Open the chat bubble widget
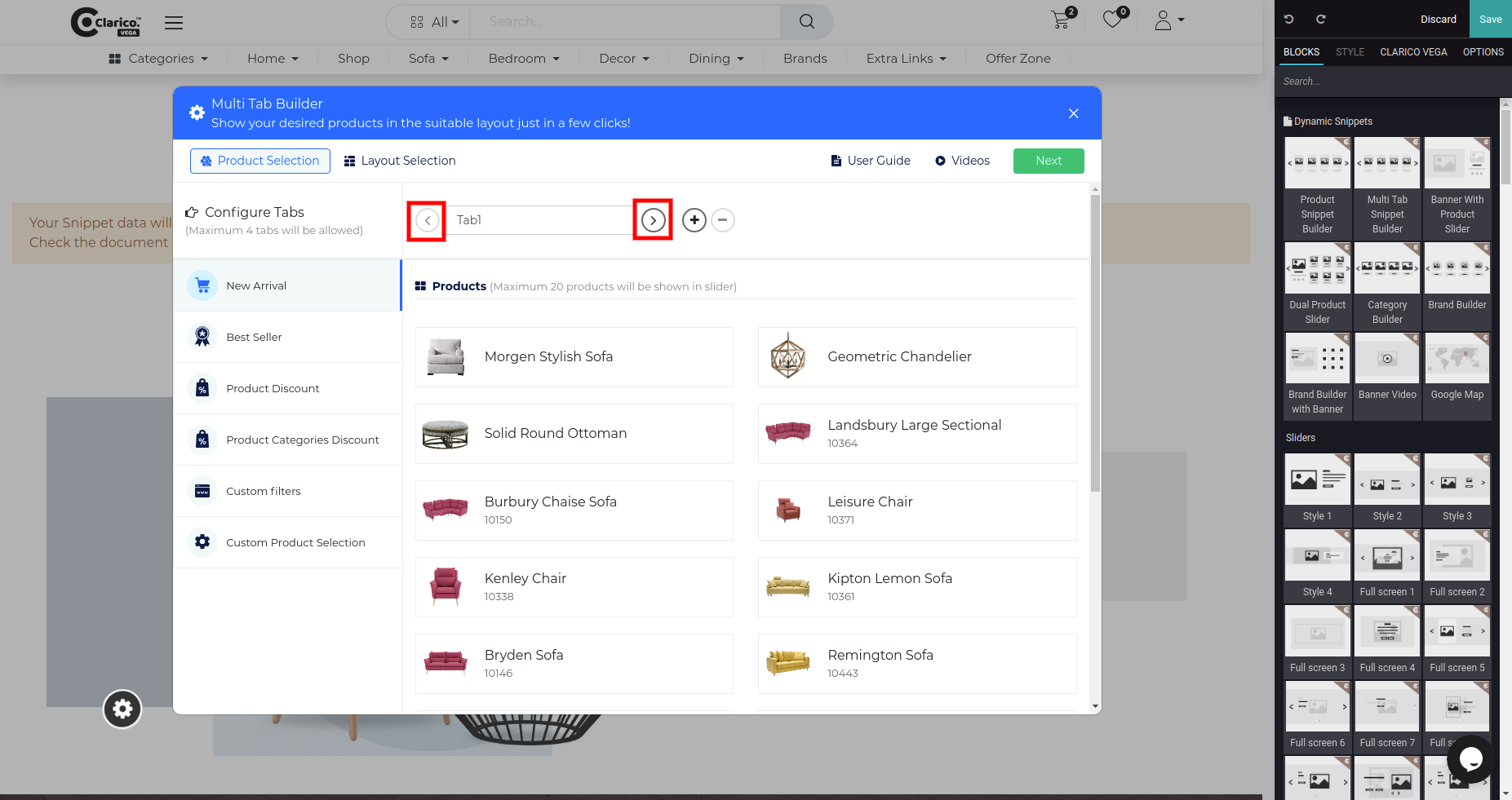The width and height of the screenshot is (1512, 800). click(x=1470, y=759)
